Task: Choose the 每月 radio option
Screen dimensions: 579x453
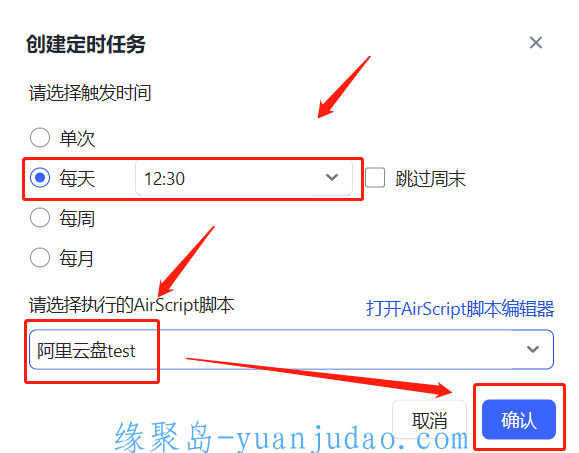Action: [40, 257]
